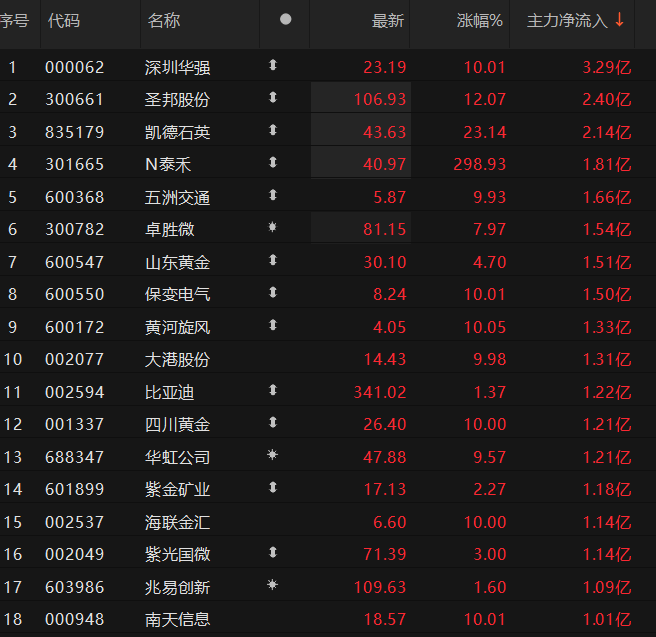656x637 pixels.
Task: Select stock name N泰禾
Action: point(168,165)
